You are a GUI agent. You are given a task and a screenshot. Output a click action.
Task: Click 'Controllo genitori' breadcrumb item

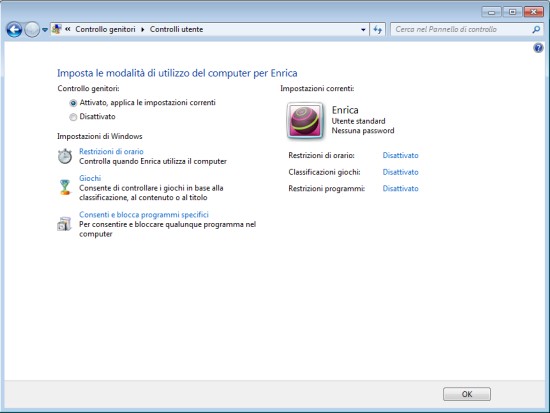105,29
